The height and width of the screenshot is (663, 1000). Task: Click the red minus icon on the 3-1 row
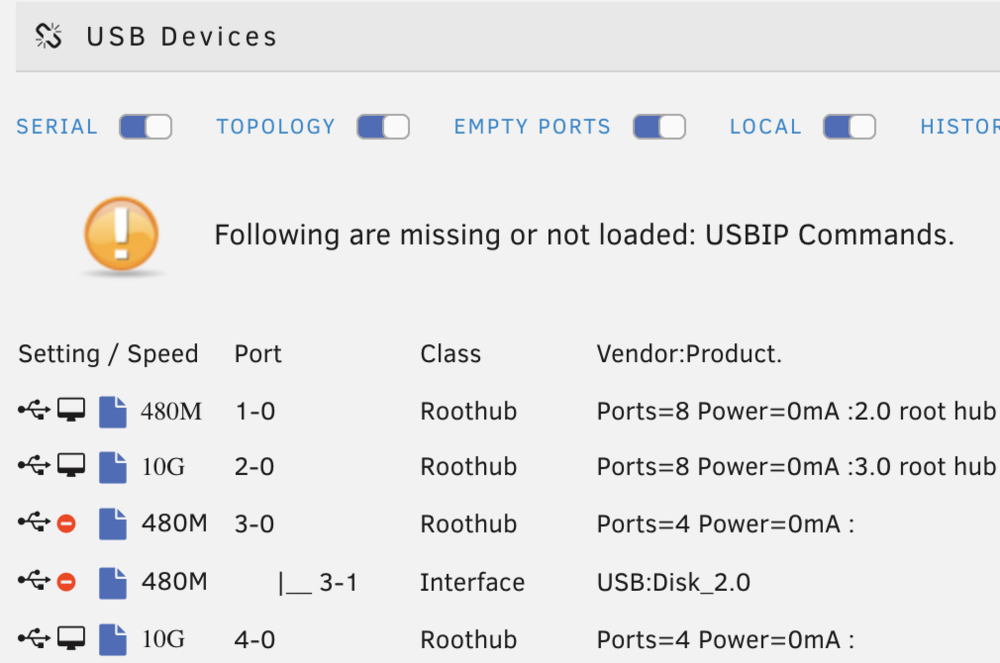pos(66,582)
